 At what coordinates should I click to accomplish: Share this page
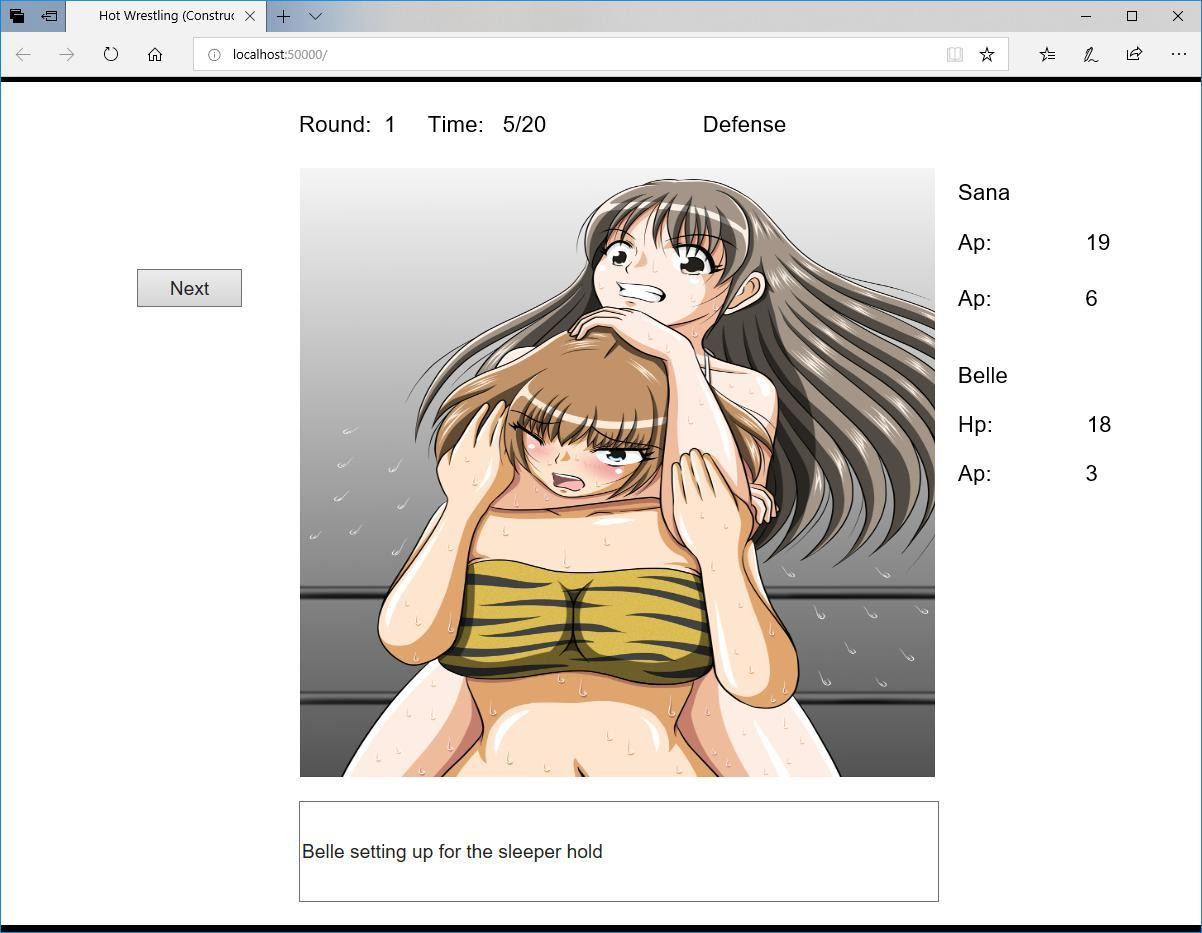(1134, 54)
